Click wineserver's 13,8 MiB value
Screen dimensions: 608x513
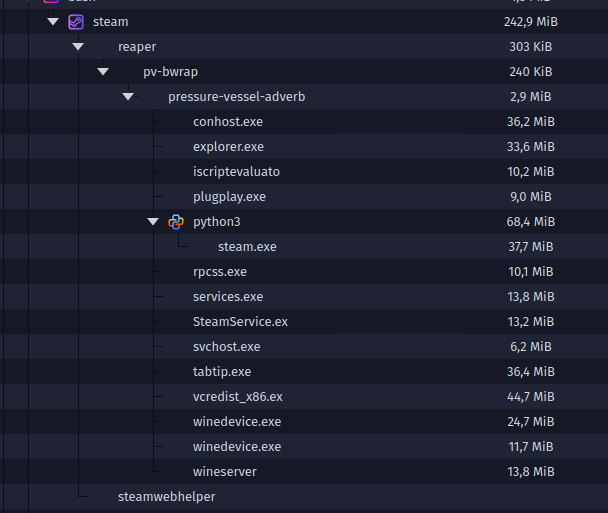(531, 472)
